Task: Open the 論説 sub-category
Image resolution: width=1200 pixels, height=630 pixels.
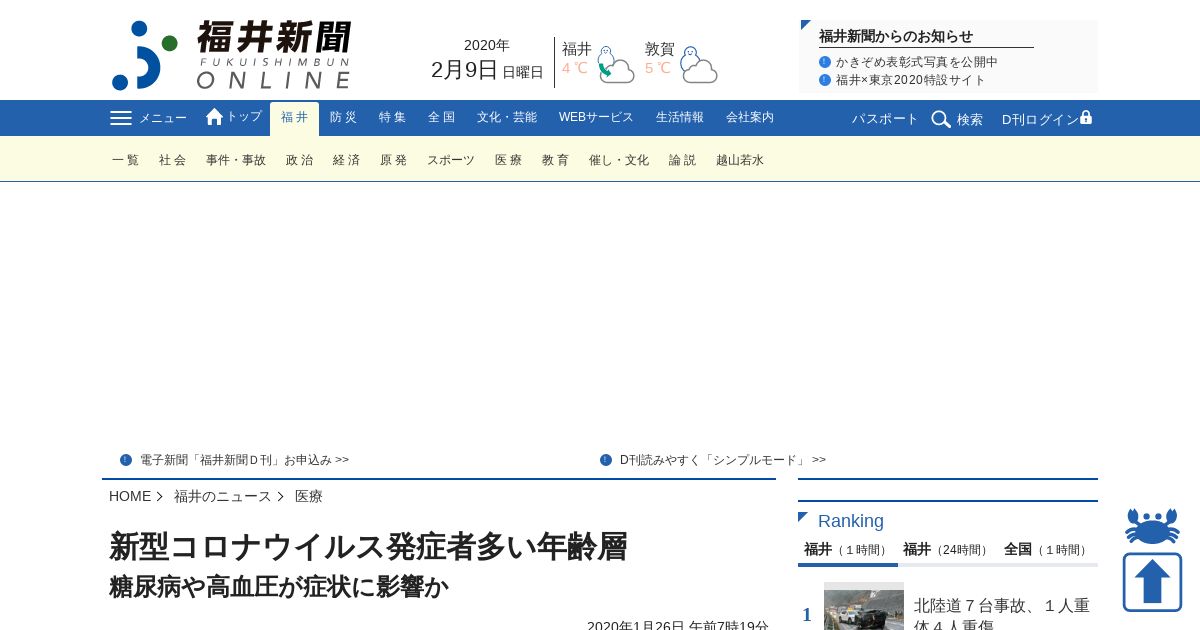Action: 682,160
